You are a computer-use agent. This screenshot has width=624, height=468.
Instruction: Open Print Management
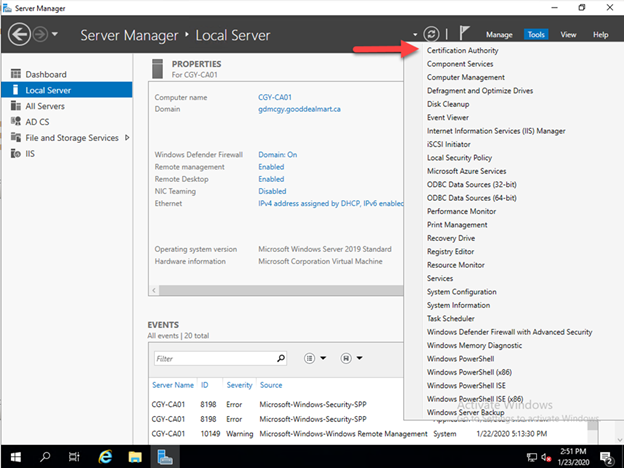click(457, 225)
